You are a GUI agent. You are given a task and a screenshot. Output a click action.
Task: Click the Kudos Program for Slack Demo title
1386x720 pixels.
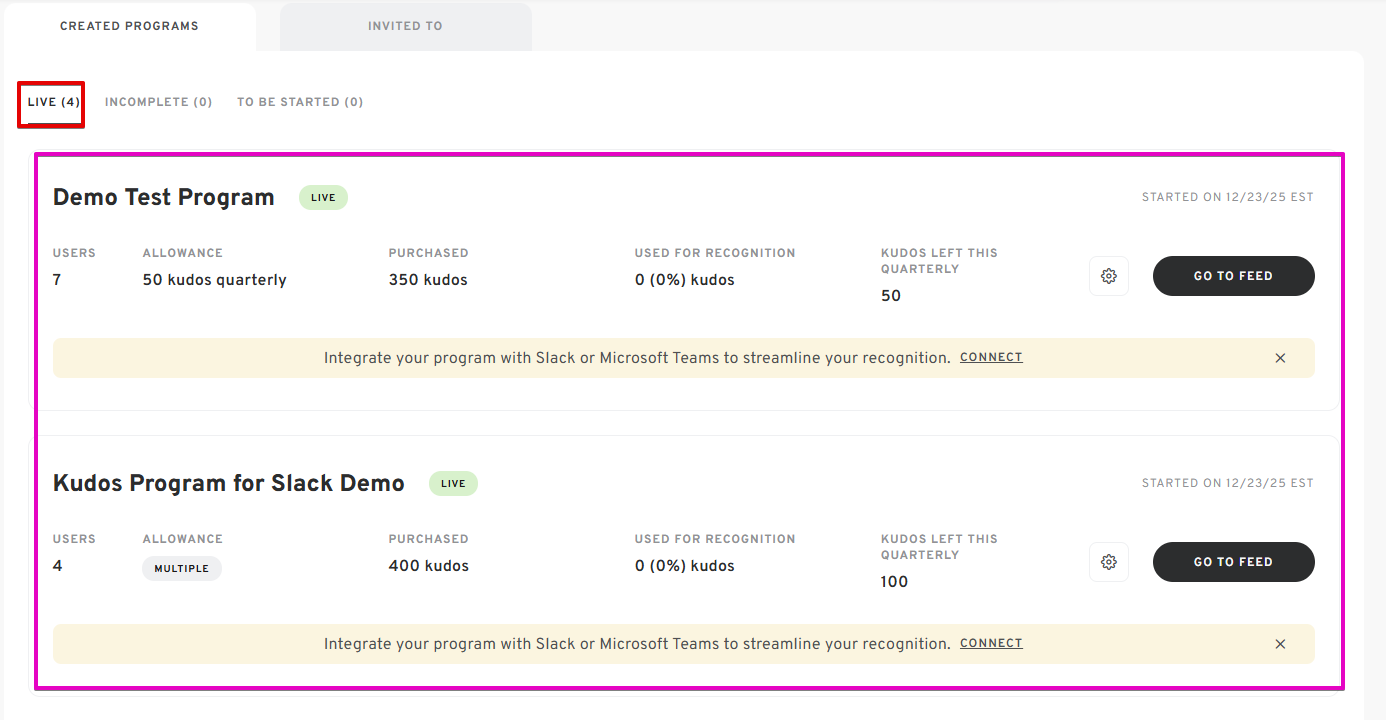[x=228, y=483]
